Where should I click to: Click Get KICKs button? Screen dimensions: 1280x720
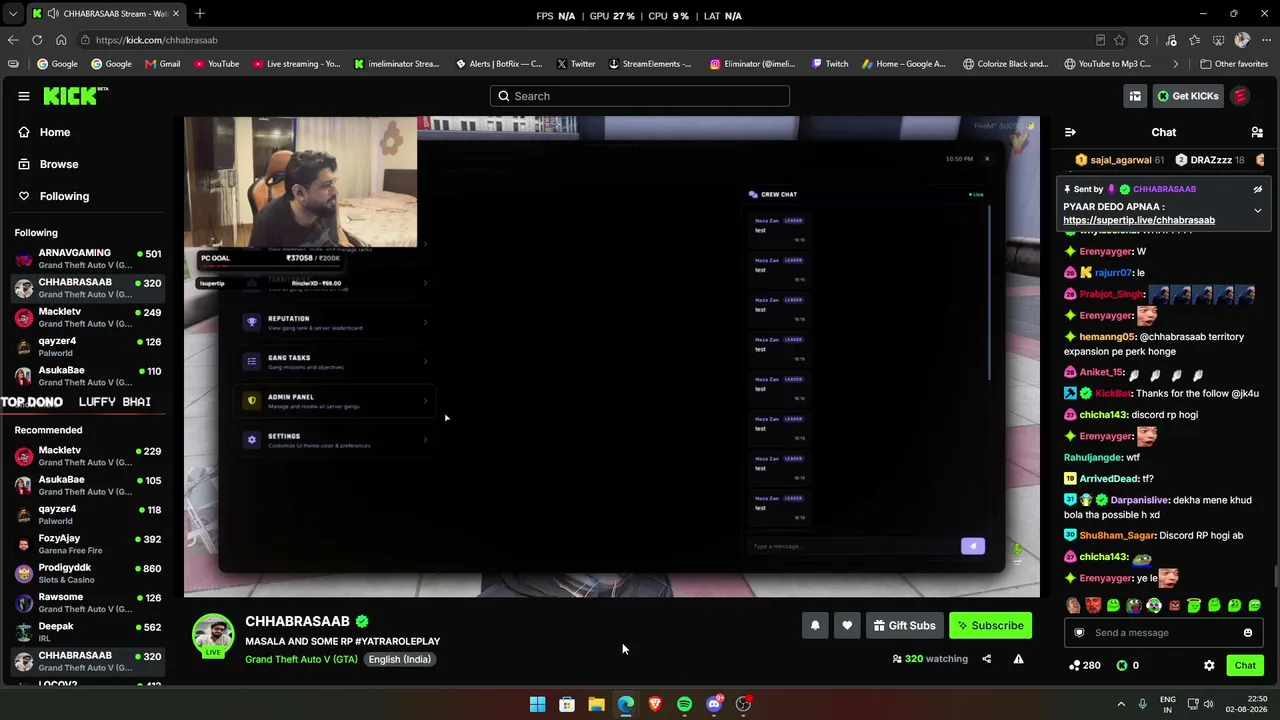click(1188, 96)
